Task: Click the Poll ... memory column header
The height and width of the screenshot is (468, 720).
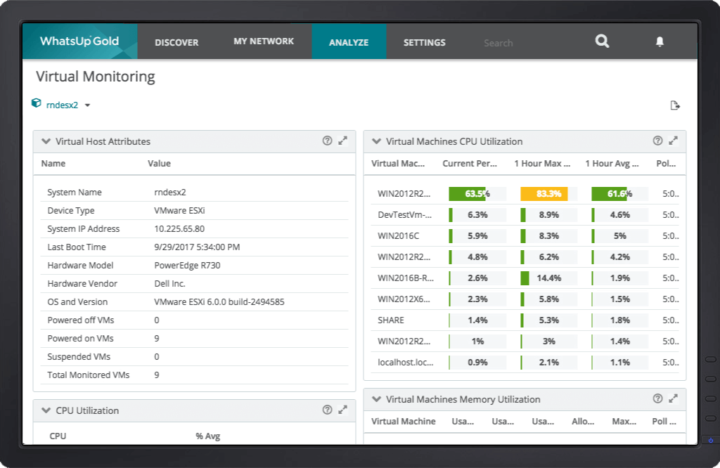Action: [664, 421]
